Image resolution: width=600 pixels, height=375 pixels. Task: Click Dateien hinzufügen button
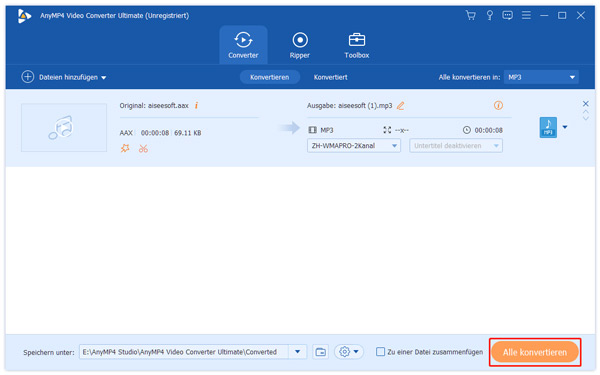click(x=64, y=77)
